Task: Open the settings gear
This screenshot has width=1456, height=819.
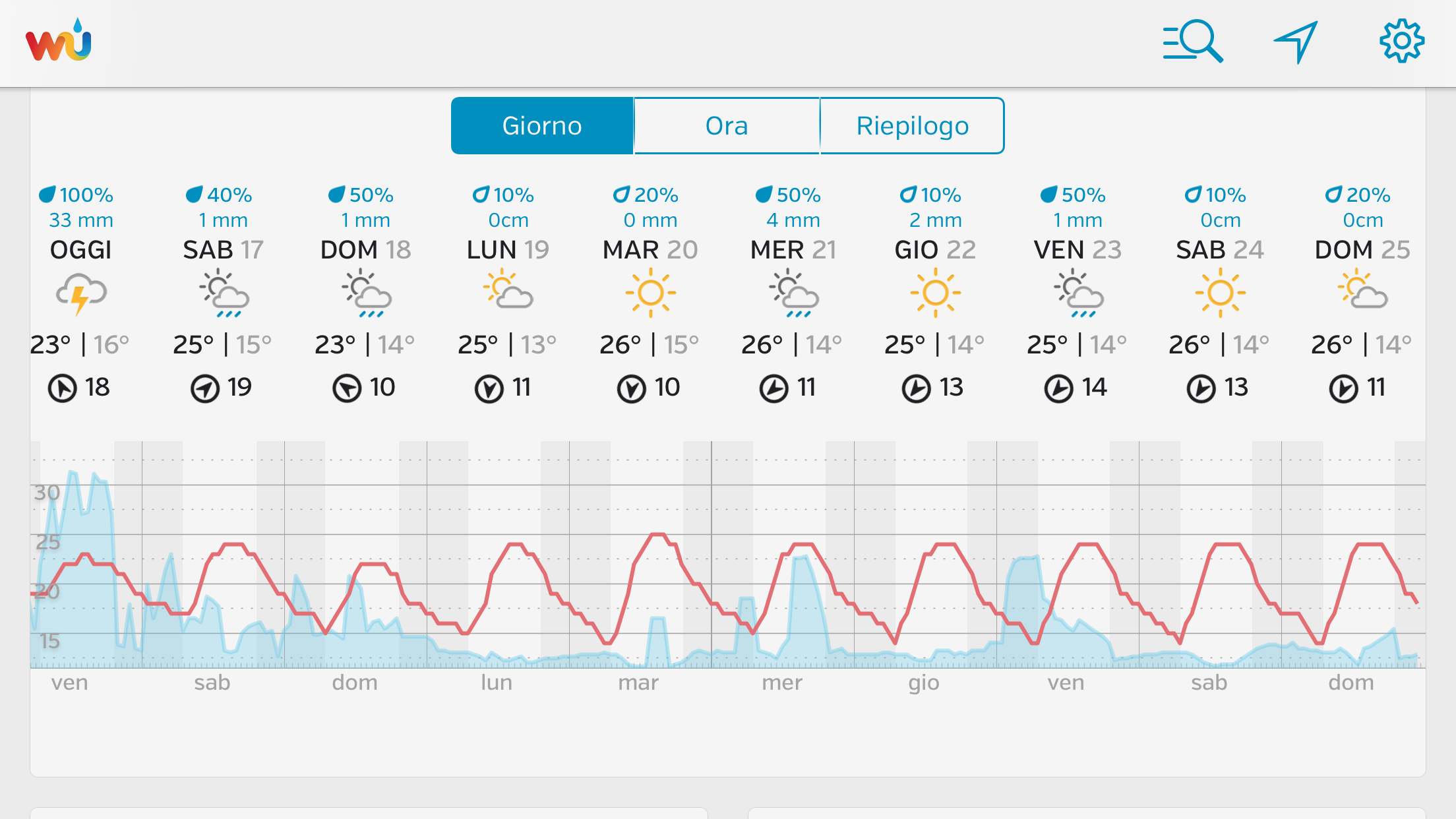Action: click(x=1401, y=42)
